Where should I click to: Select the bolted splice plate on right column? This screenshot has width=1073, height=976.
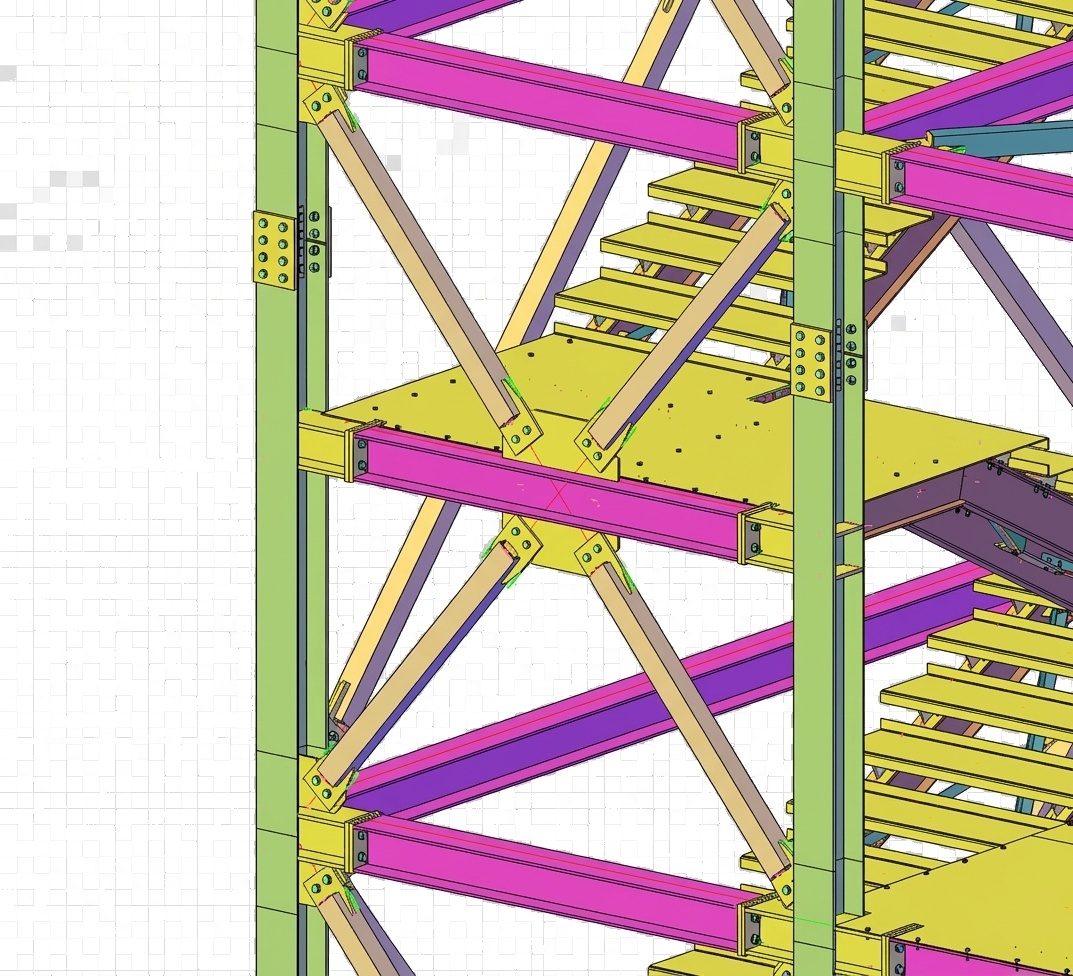pos(812,362)
